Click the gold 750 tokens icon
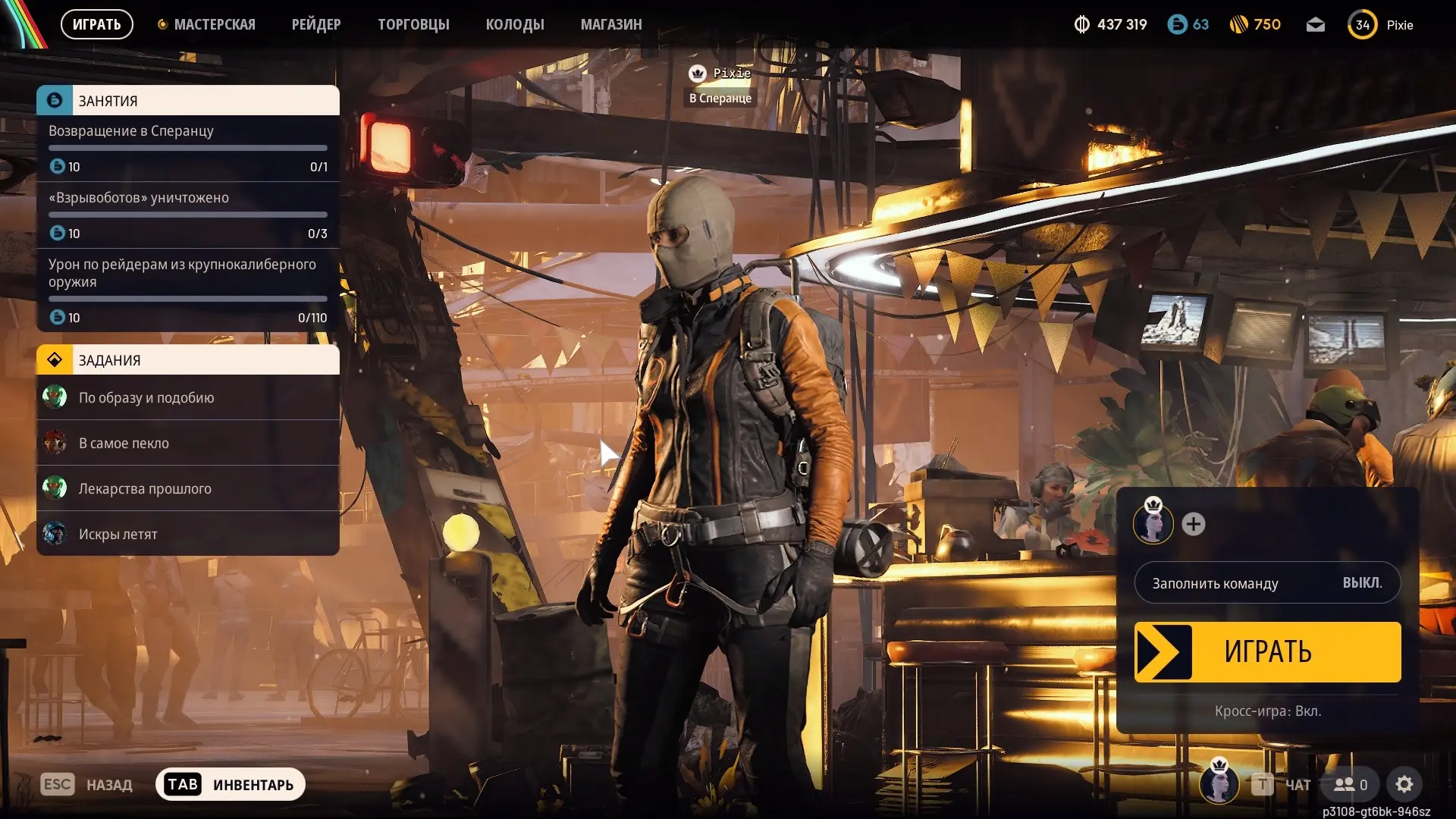 click(1238, 25)
